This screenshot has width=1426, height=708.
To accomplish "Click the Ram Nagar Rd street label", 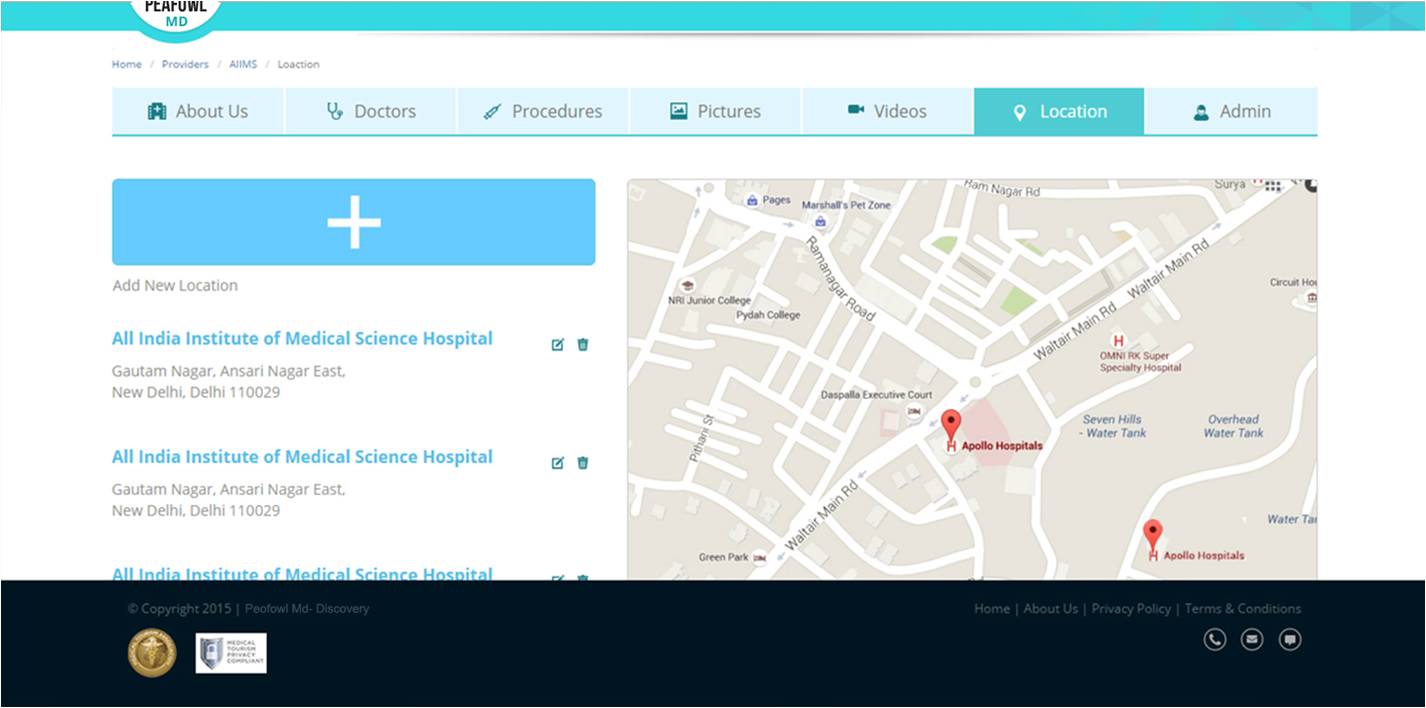I will point(1001,189).
